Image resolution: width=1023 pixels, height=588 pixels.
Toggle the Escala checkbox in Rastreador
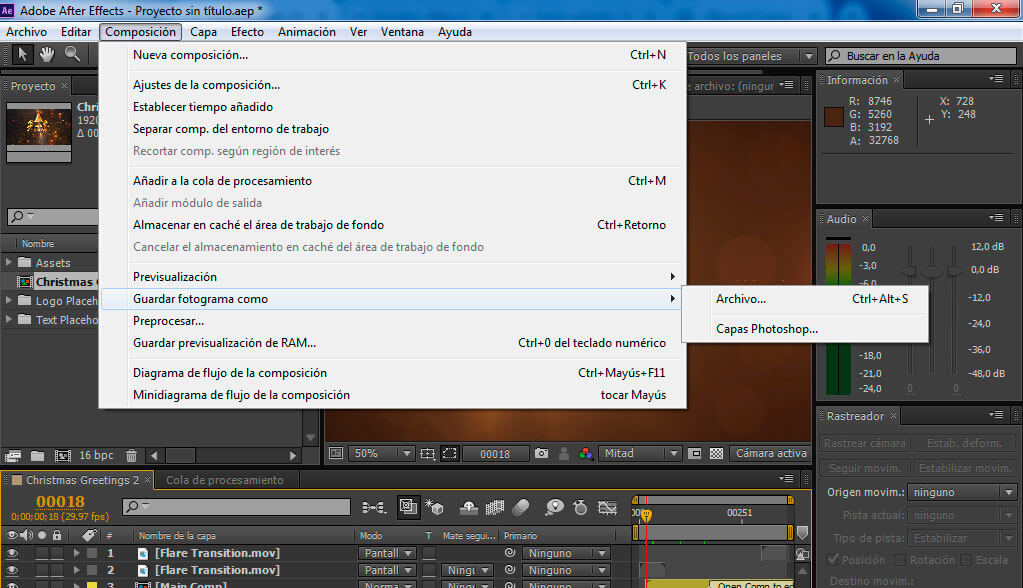(x=966, y=559)
